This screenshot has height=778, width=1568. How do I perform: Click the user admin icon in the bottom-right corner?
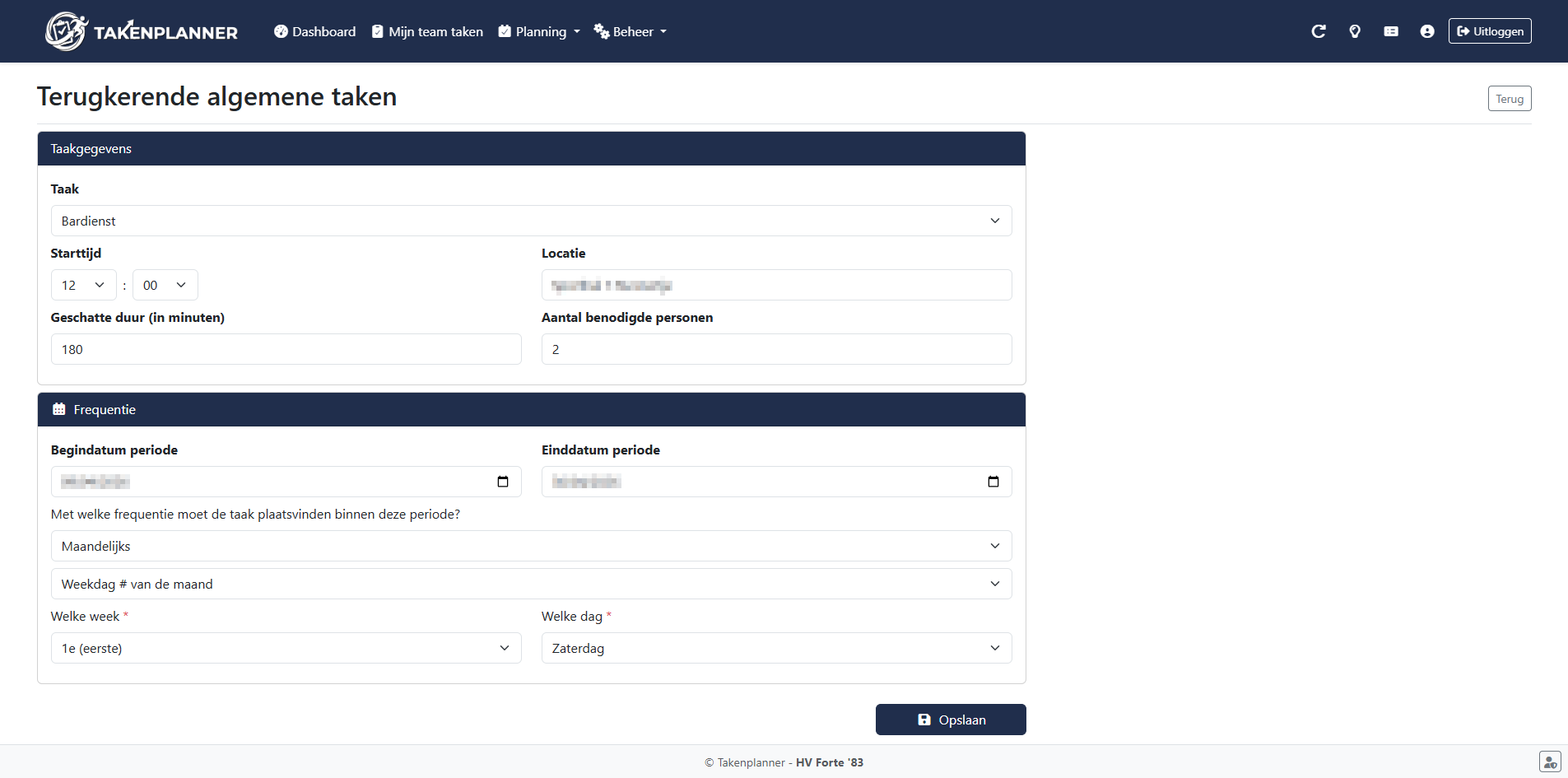pyautogui.click(x=1549, y=762)
